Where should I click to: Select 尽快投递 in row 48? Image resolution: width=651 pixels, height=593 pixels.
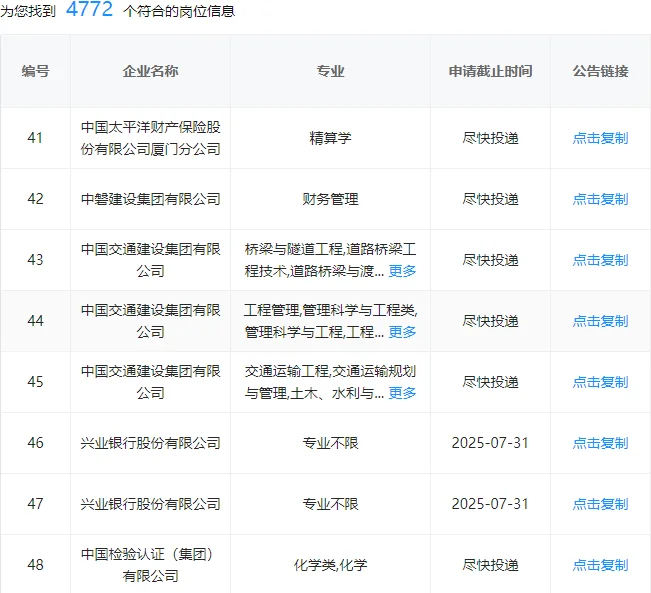click(490, 565)
